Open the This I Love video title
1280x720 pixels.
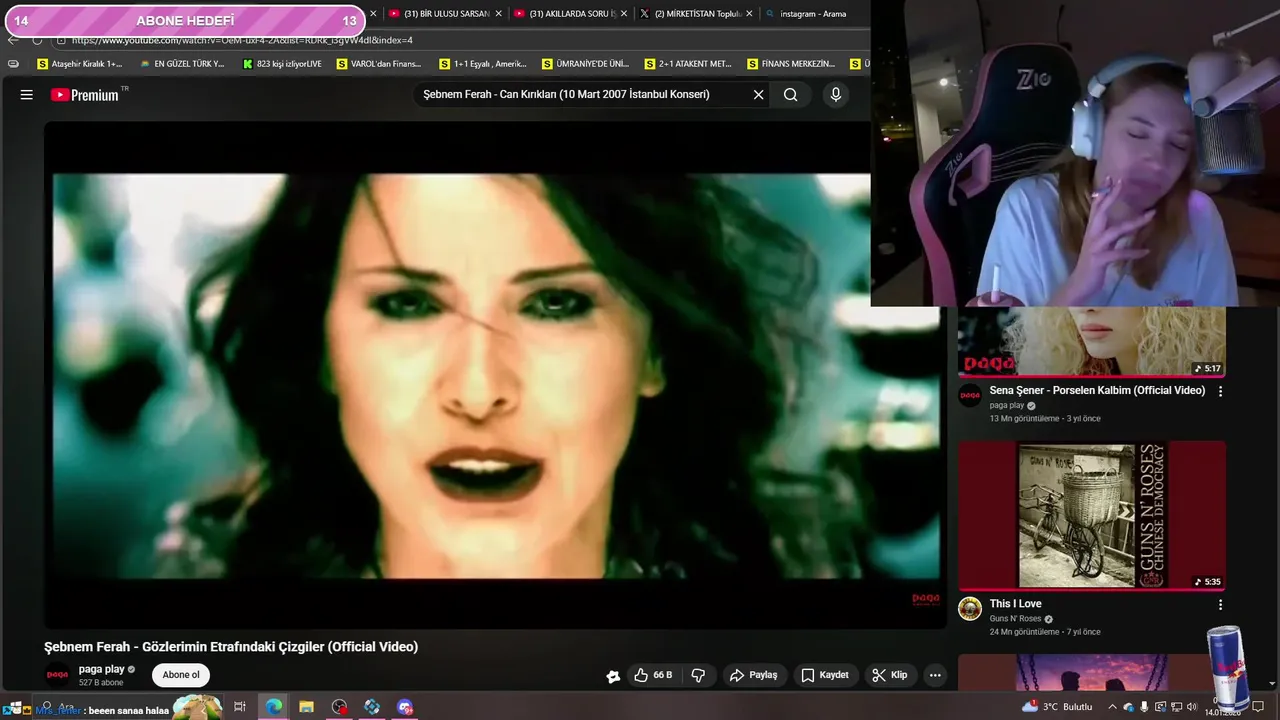point(1015,604)
